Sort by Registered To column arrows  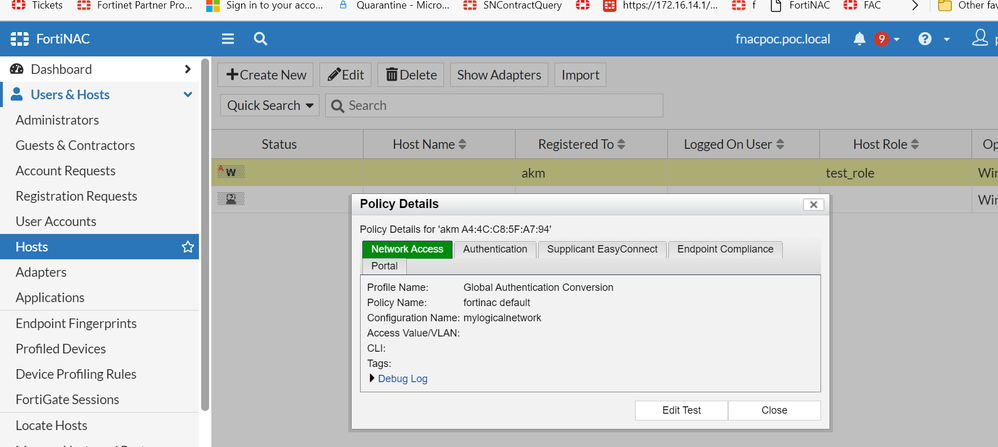(x=621, y=145)
